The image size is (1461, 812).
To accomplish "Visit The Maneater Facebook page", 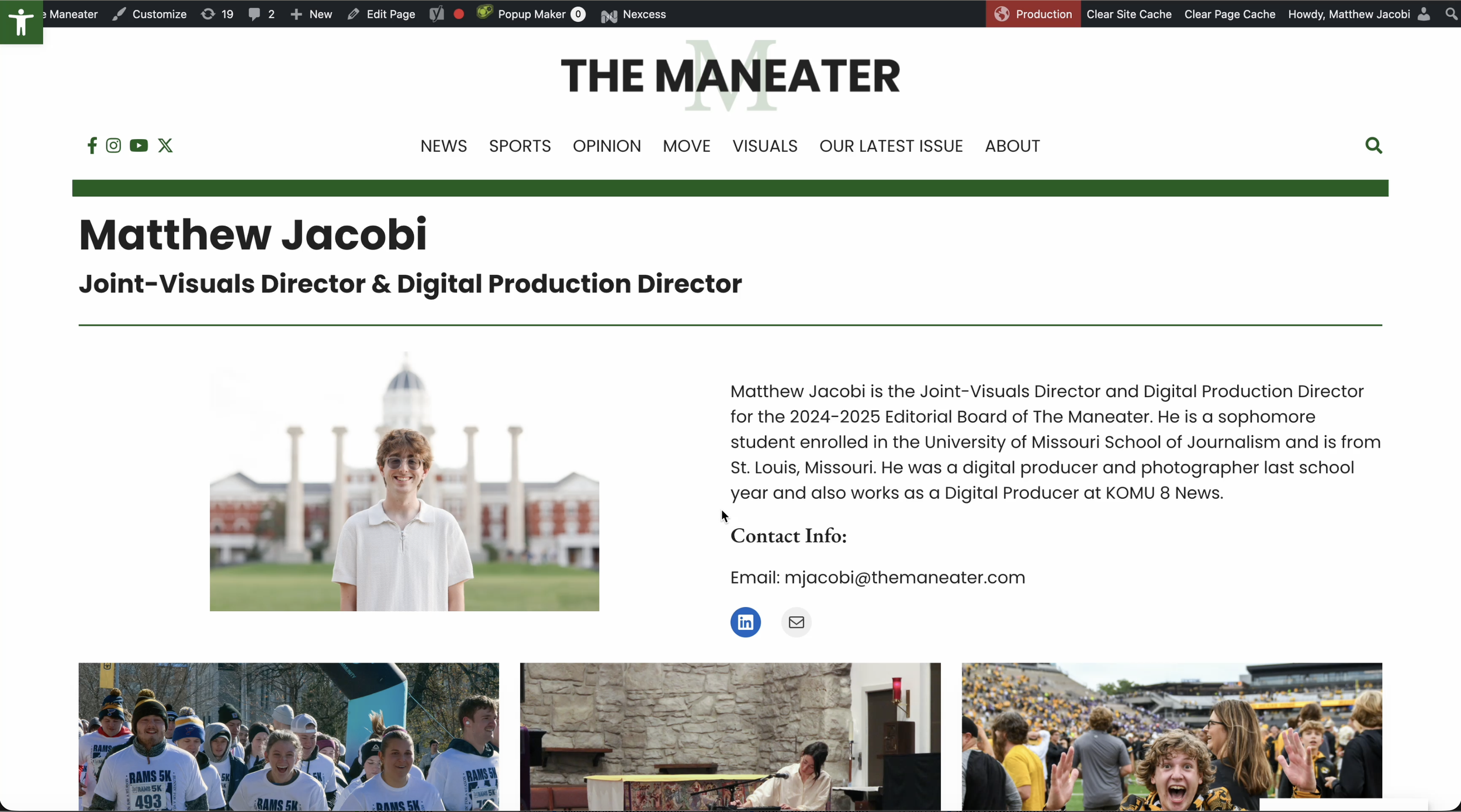I will [x=92, y=145].
